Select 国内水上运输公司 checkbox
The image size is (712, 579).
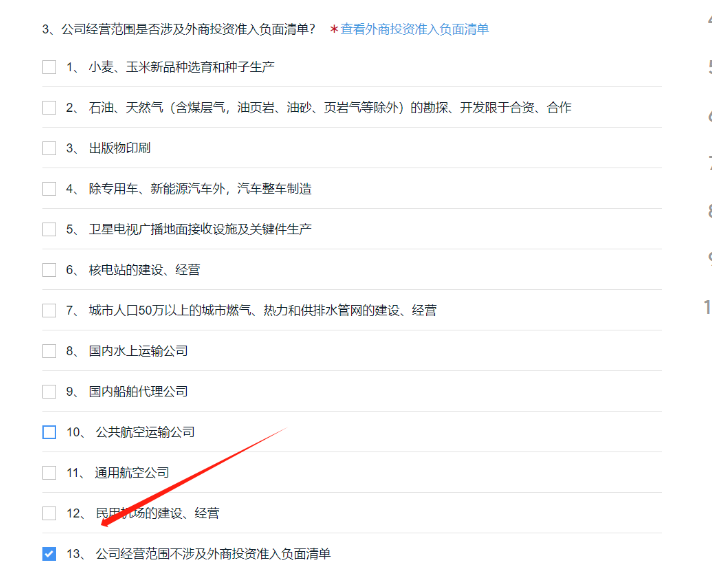click(49, 351)
